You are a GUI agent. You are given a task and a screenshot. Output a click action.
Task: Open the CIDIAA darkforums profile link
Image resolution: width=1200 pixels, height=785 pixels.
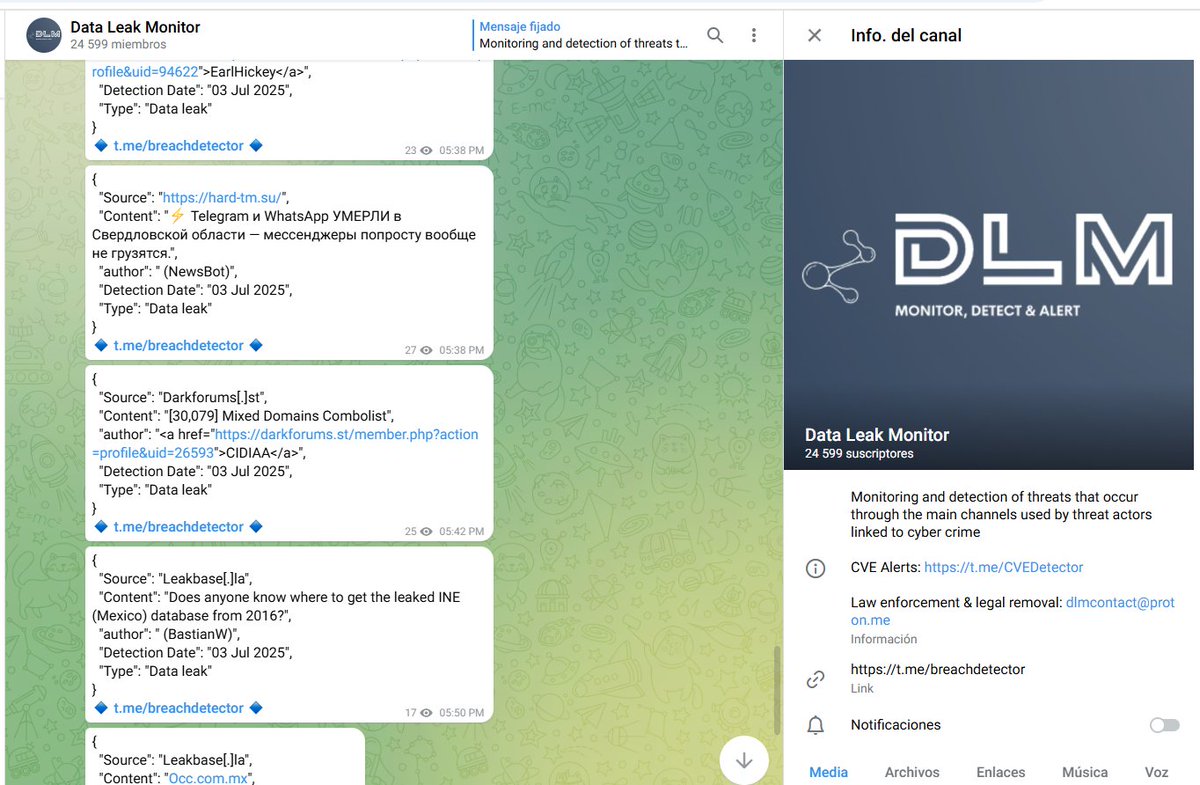(x=286, y=443)
